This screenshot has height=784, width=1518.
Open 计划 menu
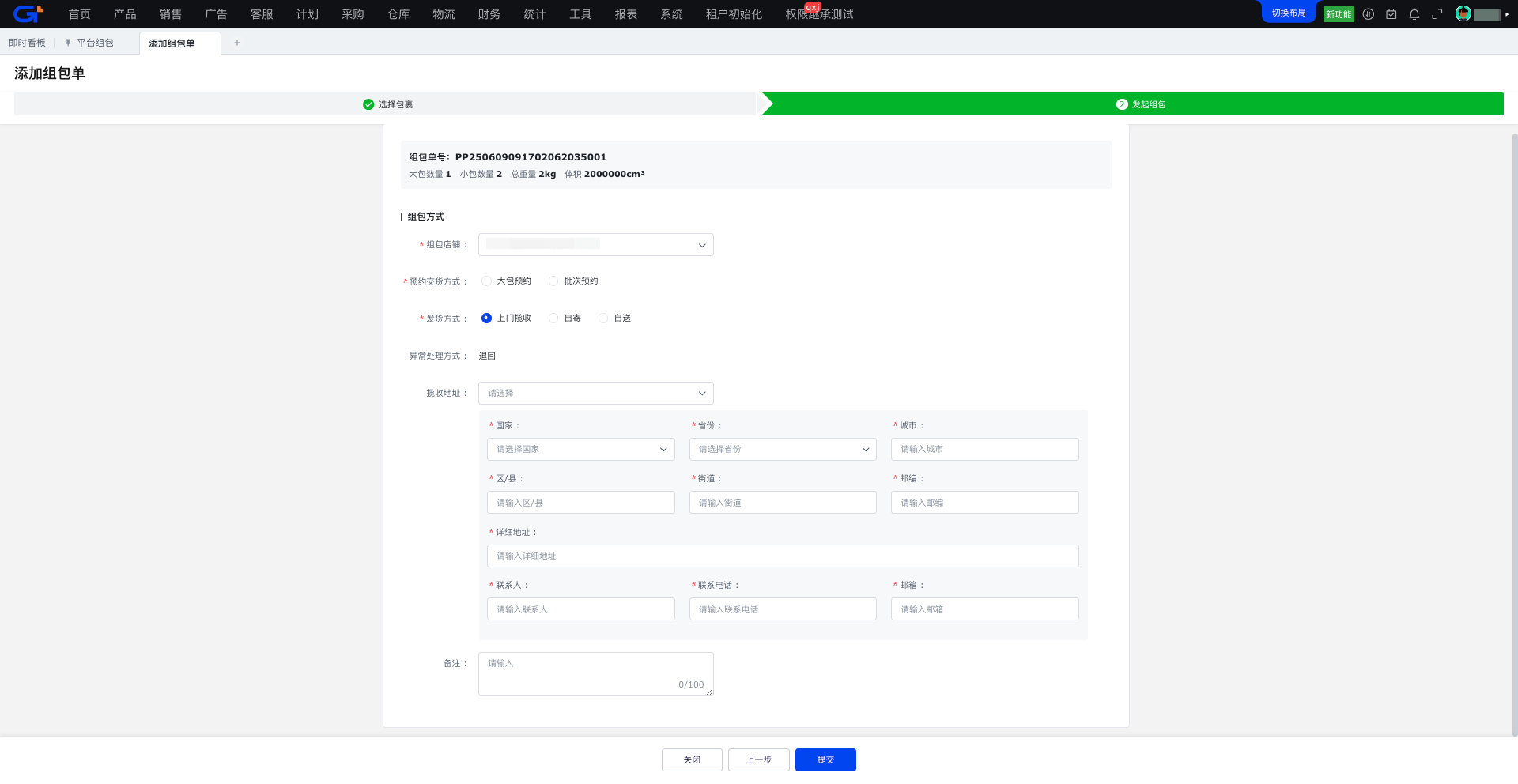(308, 14)
